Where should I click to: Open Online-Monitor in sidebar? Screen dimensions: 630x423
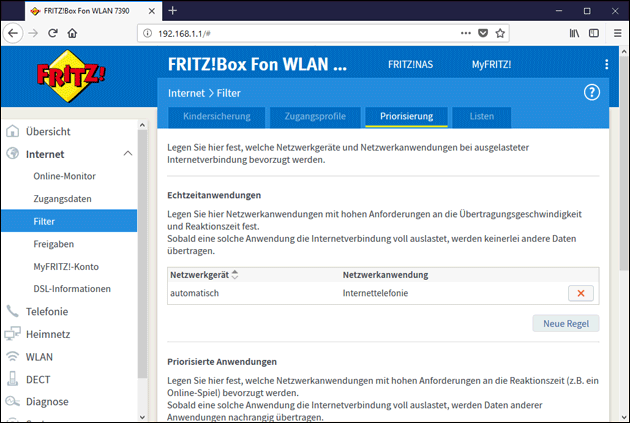pos(64,176)
